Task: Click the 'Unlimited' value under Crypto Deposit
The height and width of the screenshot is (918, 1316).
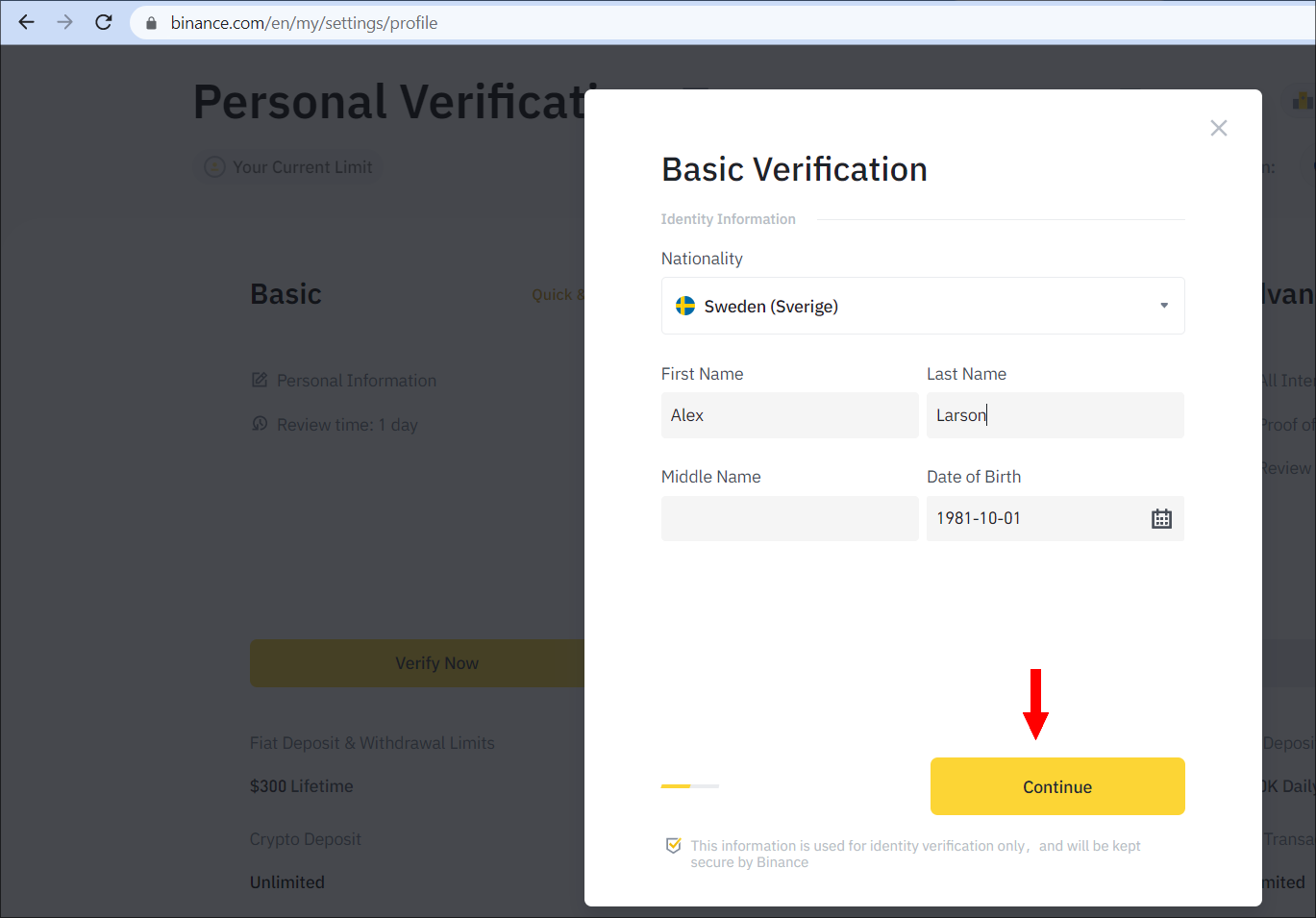Action: click(x=287, y=882)
